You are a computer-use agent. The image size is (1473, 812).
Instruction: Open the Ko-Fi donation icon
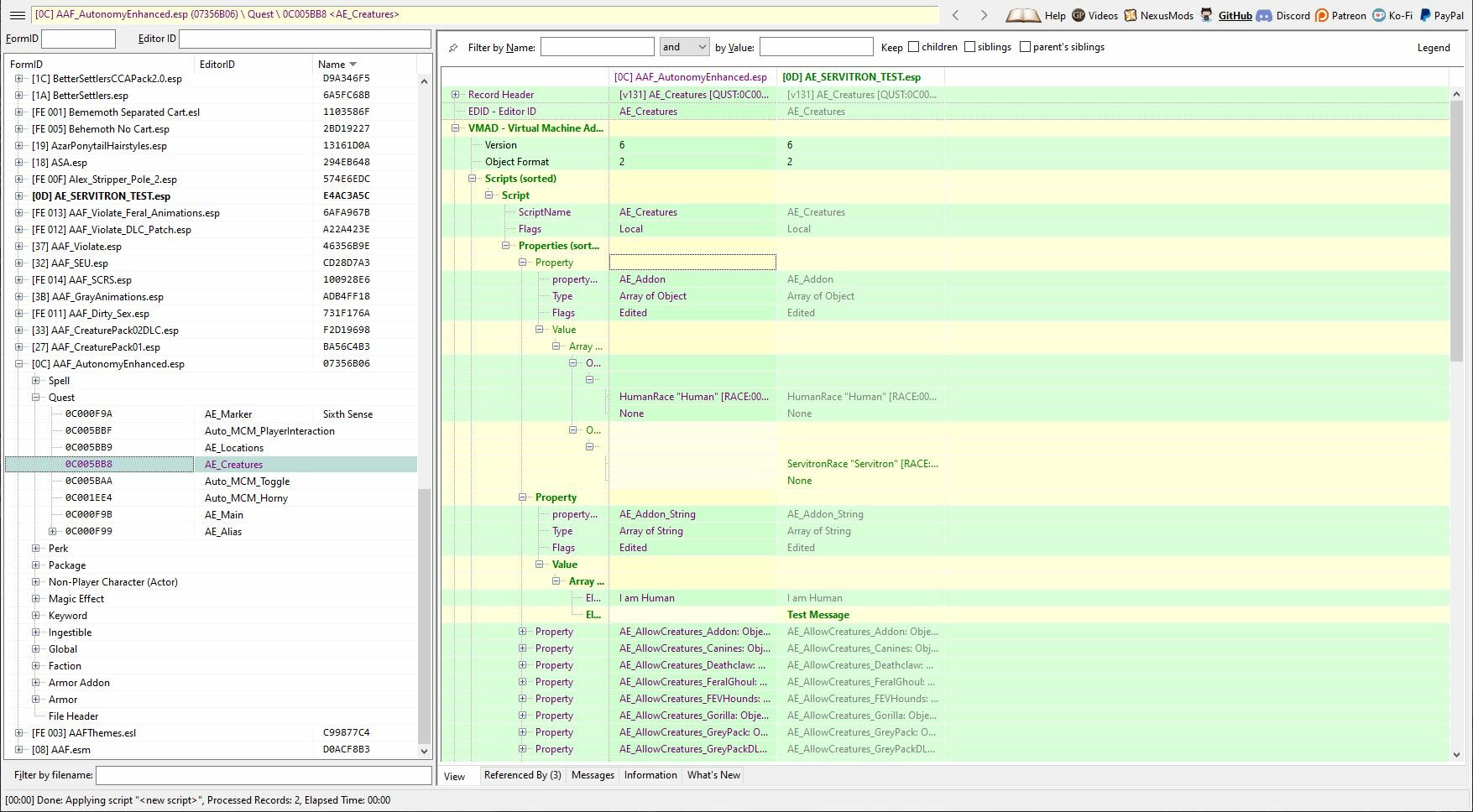click(x=1379, y=14)
